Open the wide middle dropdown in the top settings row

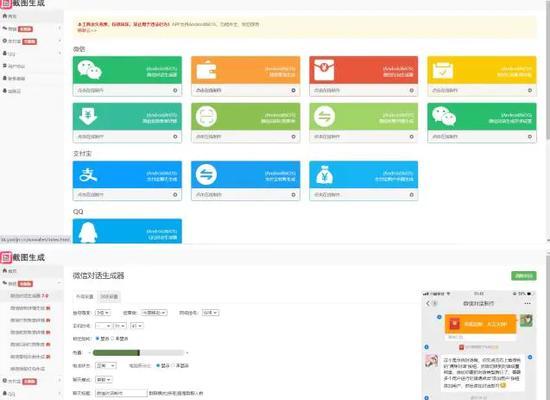tap(154, 313)
